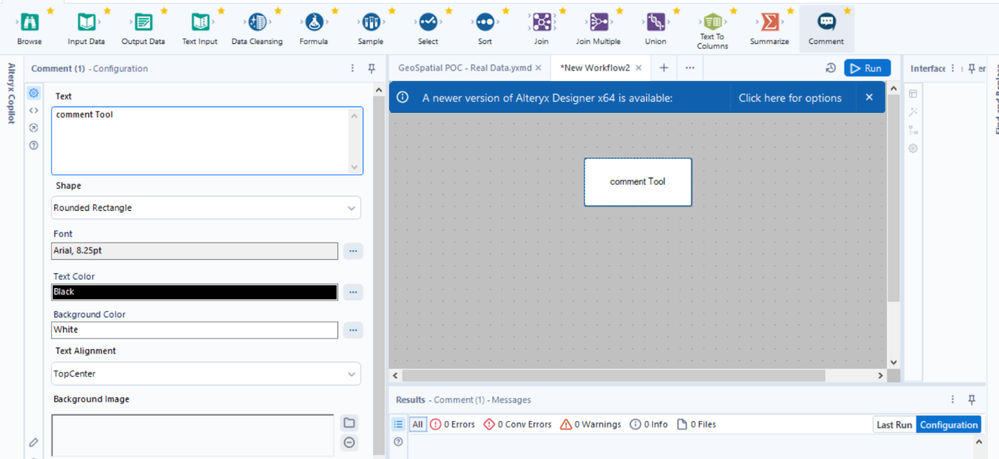Open Results panel options menu
Viewport: 999px width, 459px height.
[x=952, y=400]
